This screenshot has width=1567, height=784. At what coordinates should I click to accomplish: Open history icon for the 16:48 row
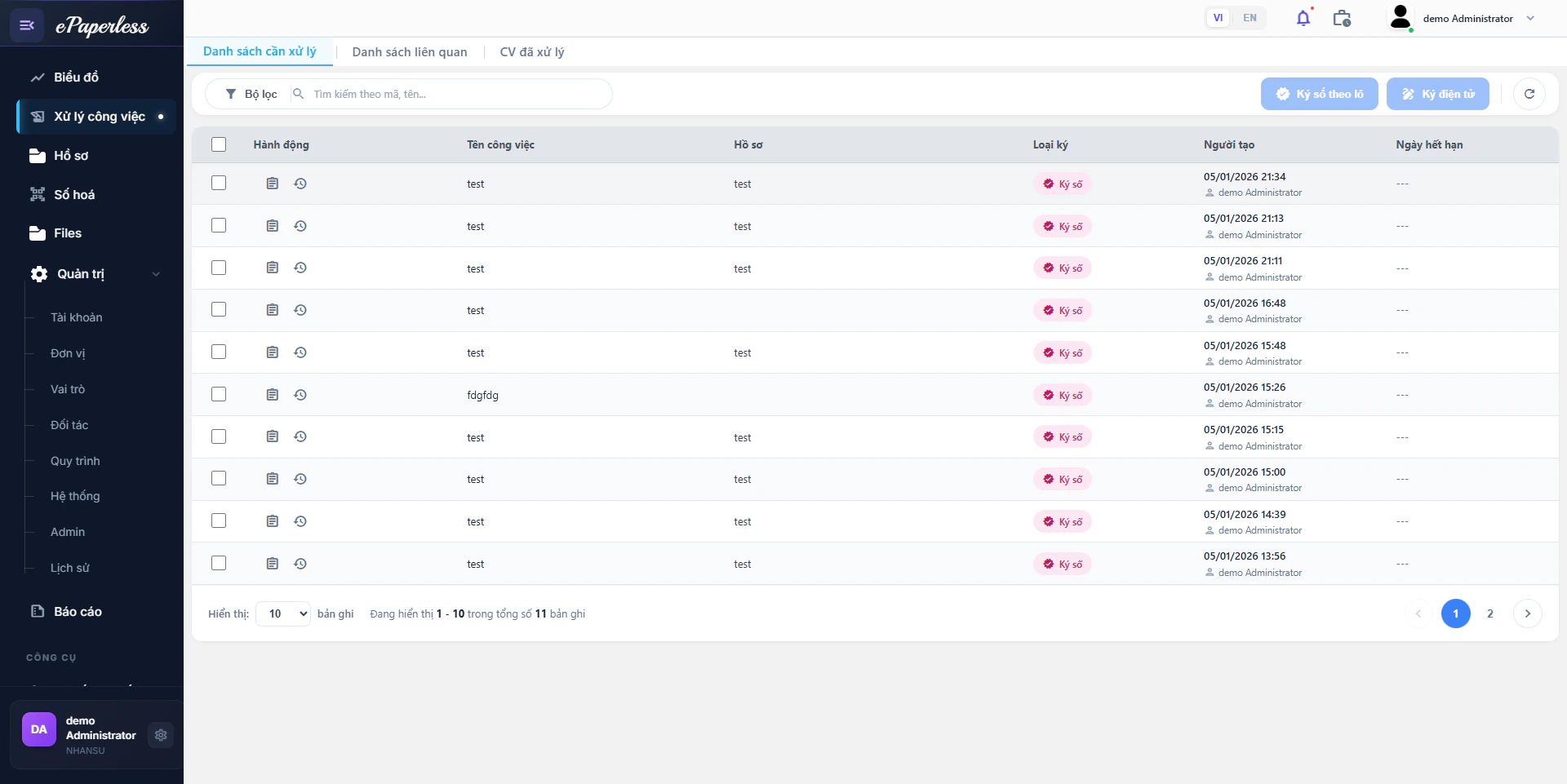(x=300, y=310)
